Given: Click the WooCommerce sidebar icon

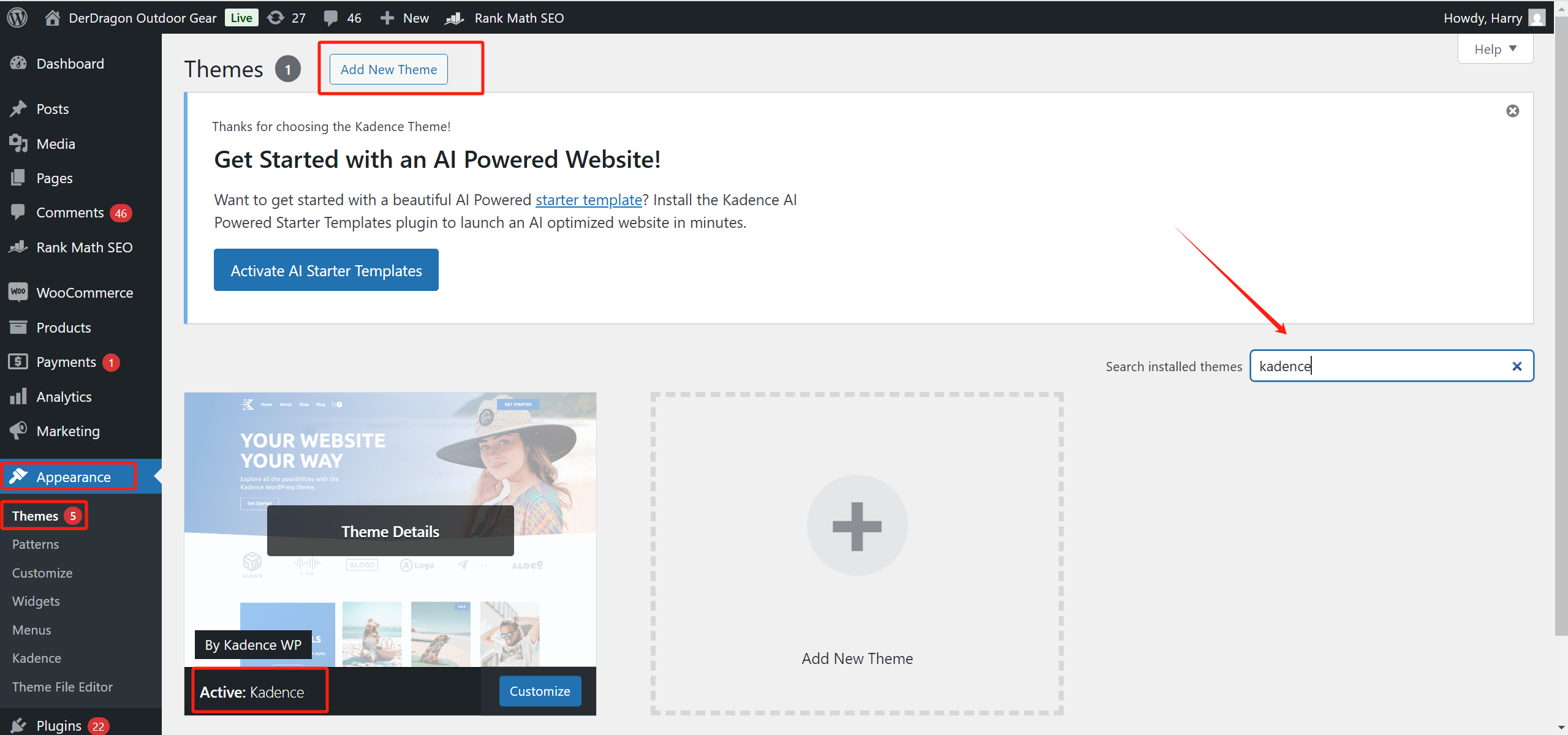Looking at the screenshot, I should coord(18,292).
